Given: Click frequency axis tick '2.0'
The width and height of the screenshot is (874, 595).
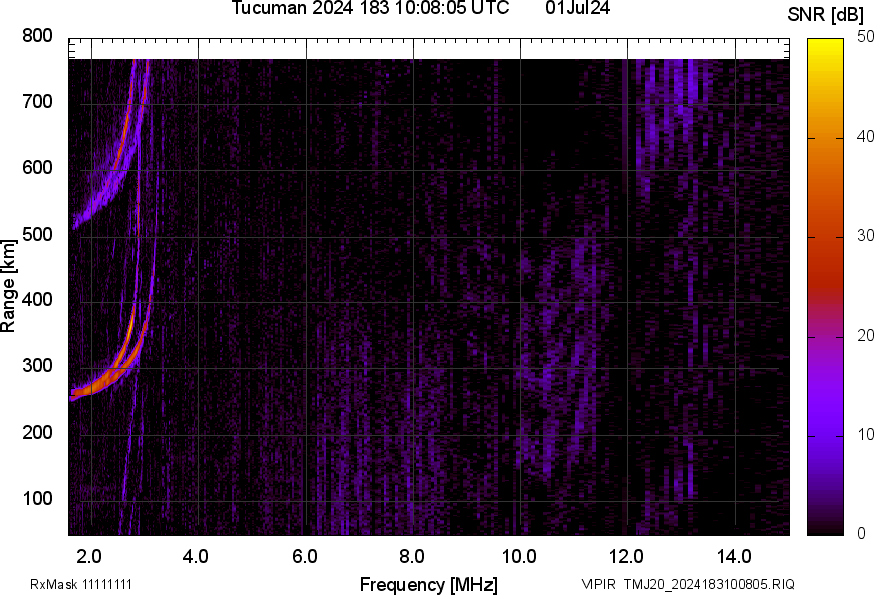Looking at the screenshot, I should 89,556.
